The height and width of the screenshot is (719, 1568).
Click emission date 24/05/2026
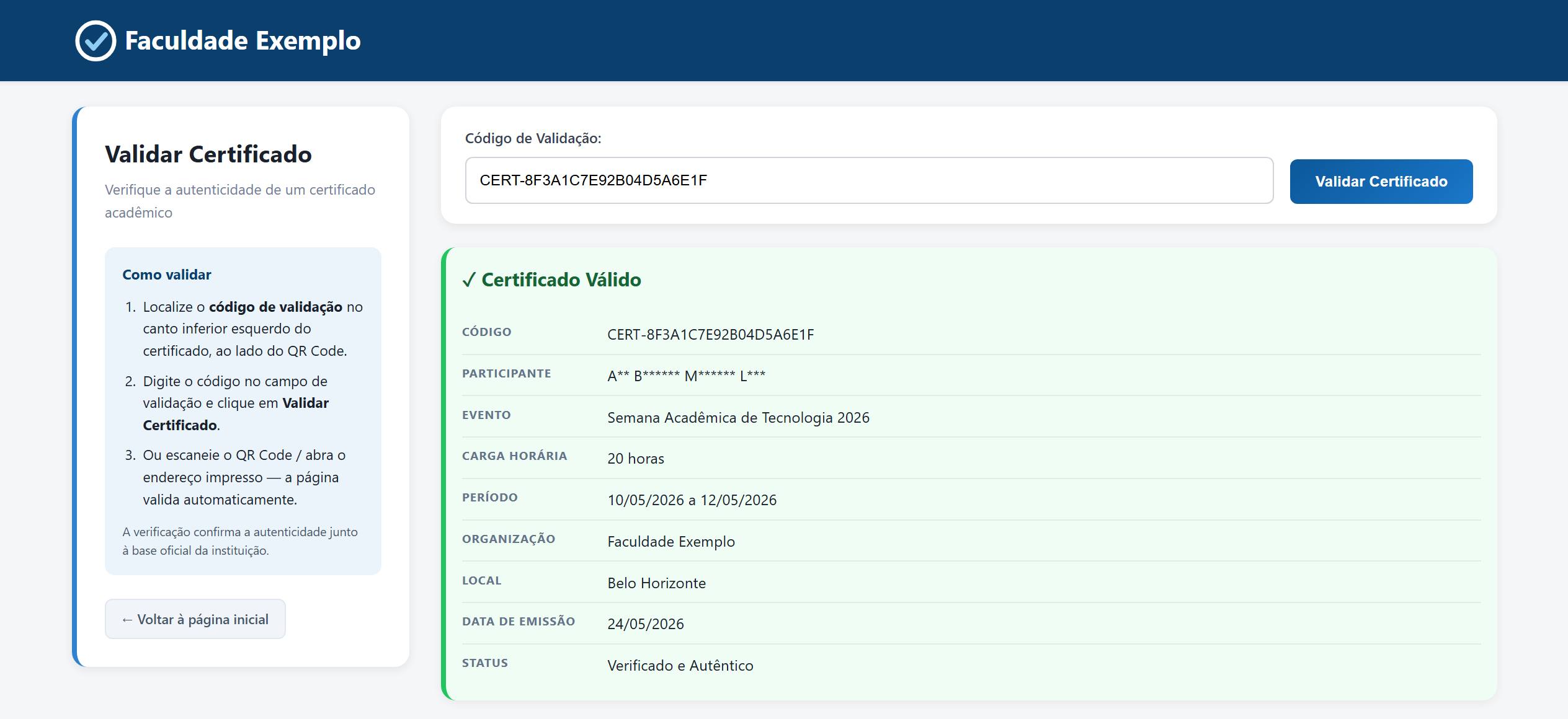coord(646,624)
